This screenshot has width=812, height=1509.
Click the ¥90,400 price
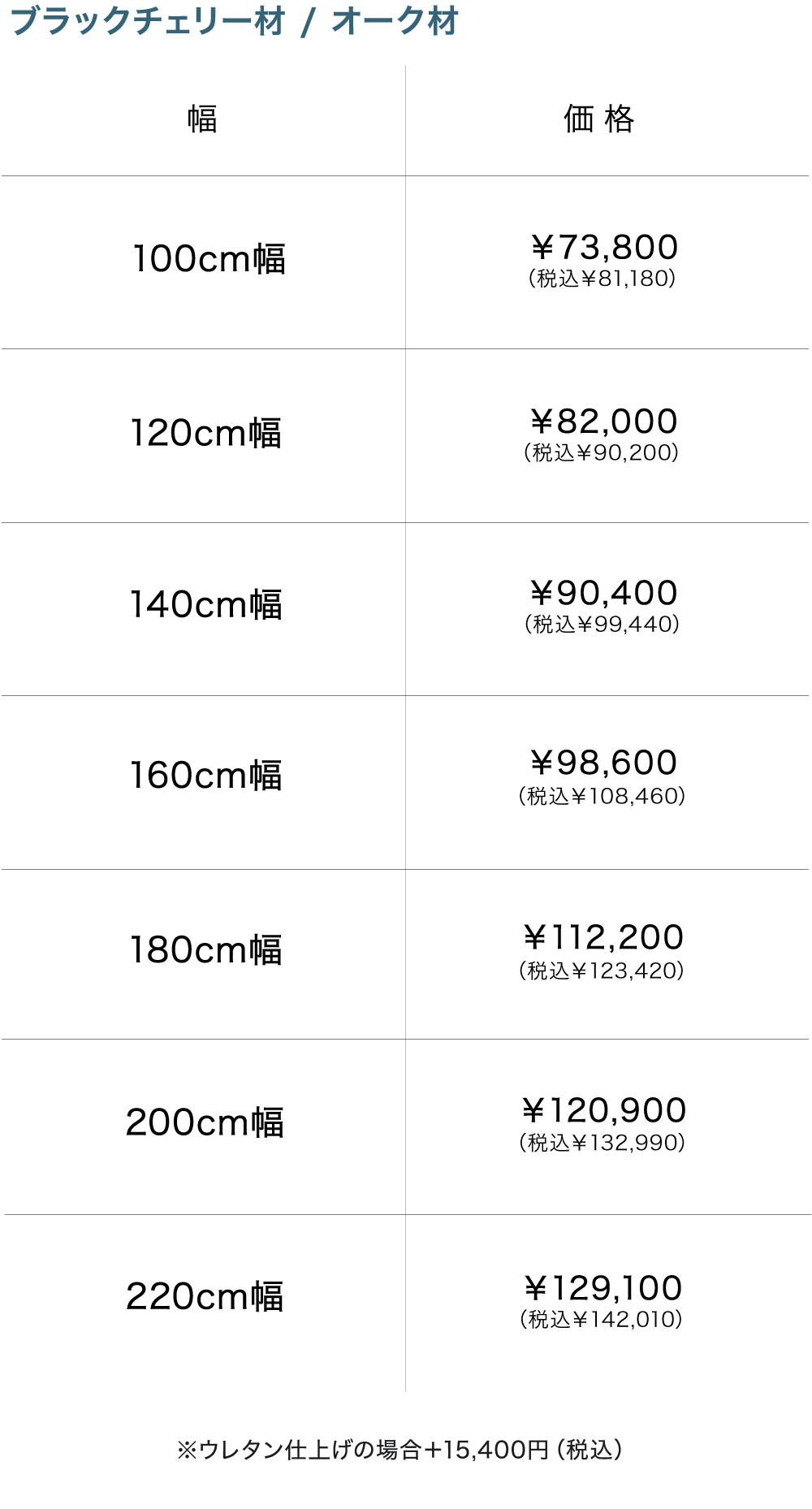(x=604, y=593)
